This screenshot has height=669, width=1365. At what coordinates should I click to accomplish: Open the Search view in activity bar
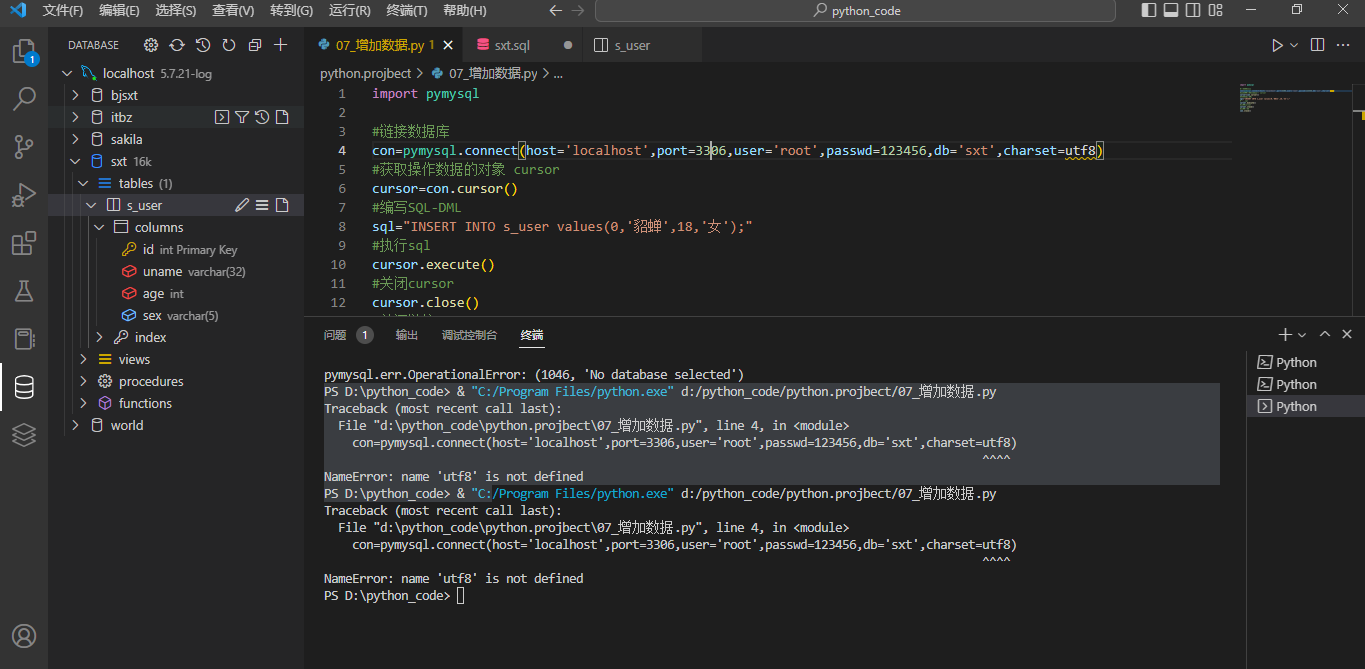(24, 99)
